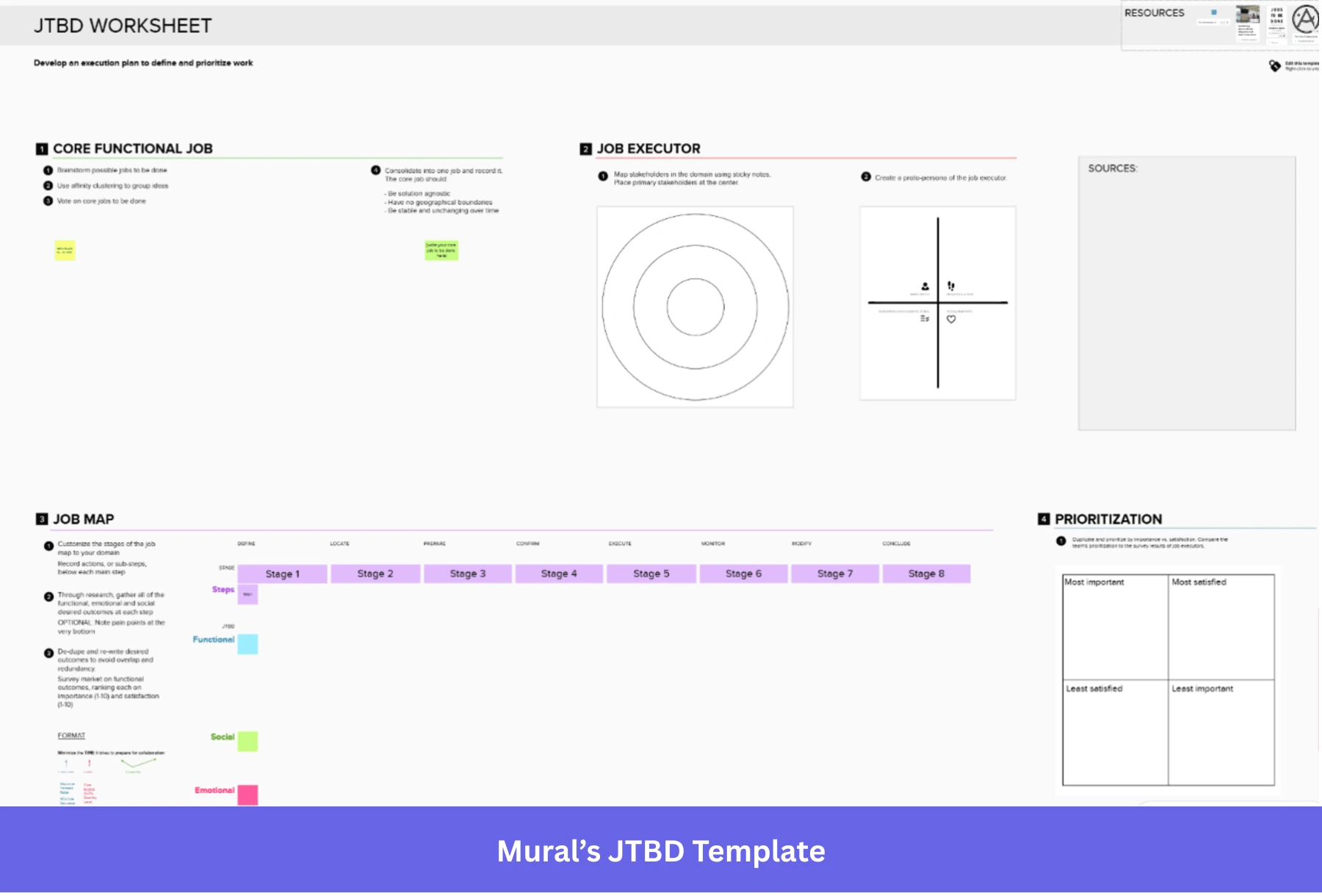
Task: Click the Emotional row label
Action: pyautogui.click(x=214, y=790)
